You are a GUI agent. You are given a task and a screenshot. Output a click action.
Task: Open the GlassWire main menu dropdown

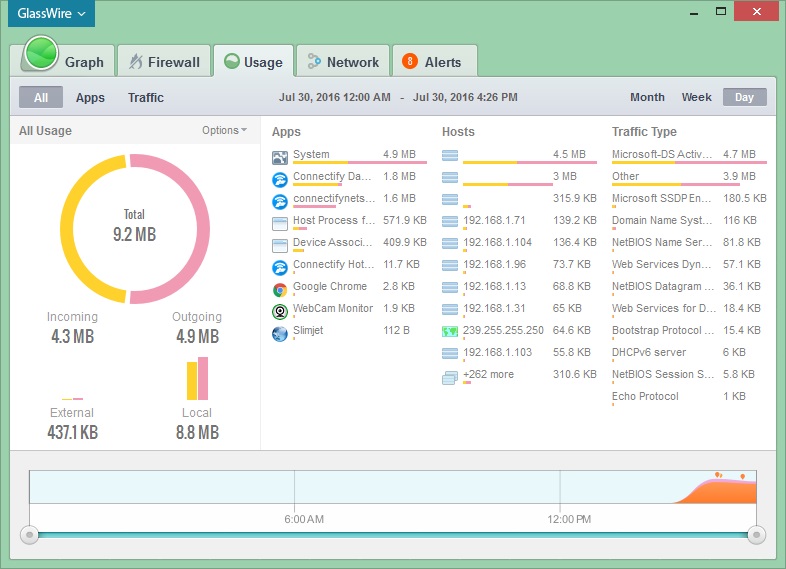[x=51, y=14]
